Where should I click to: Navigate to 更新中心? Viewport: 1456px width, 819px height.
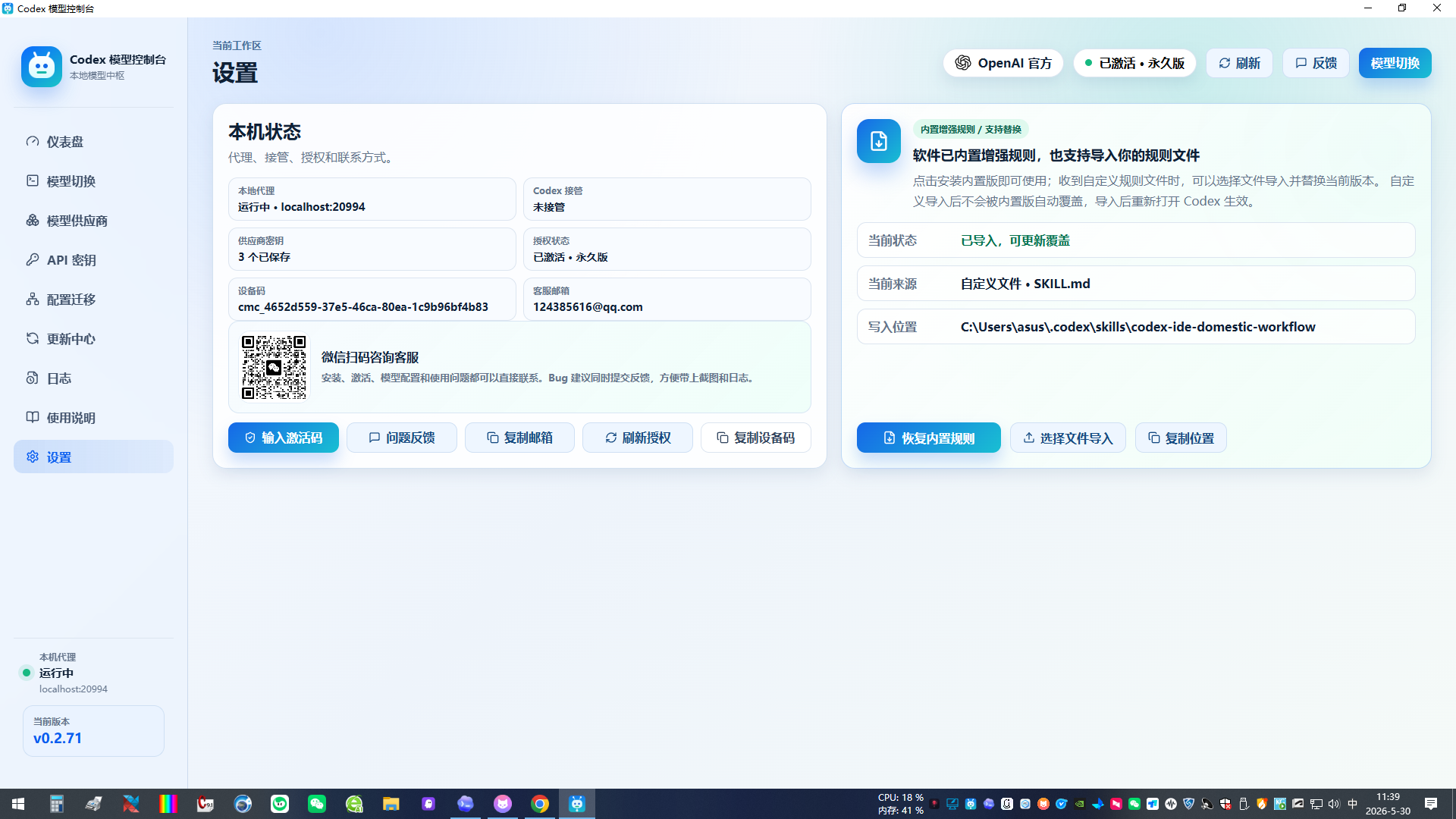pyautogui.click(x=93, y=339)
